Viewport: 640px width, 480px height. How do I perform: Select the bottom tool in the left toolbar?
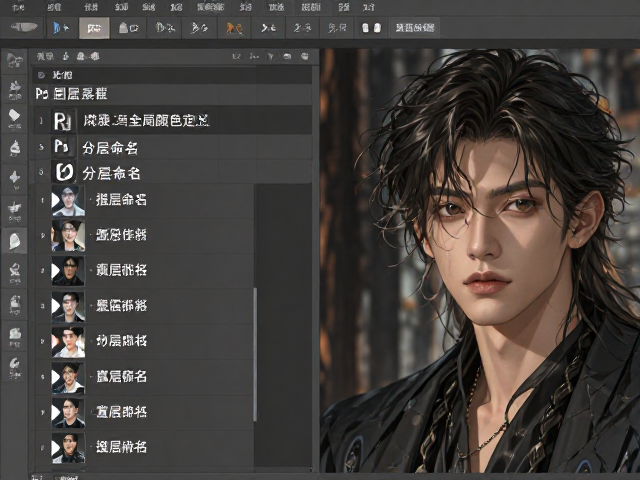point(15,367)
